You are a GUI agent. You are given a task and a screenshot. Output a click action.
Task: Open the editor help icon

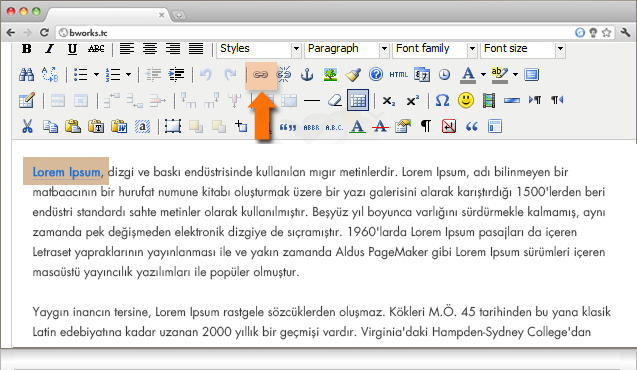(376, 75)
